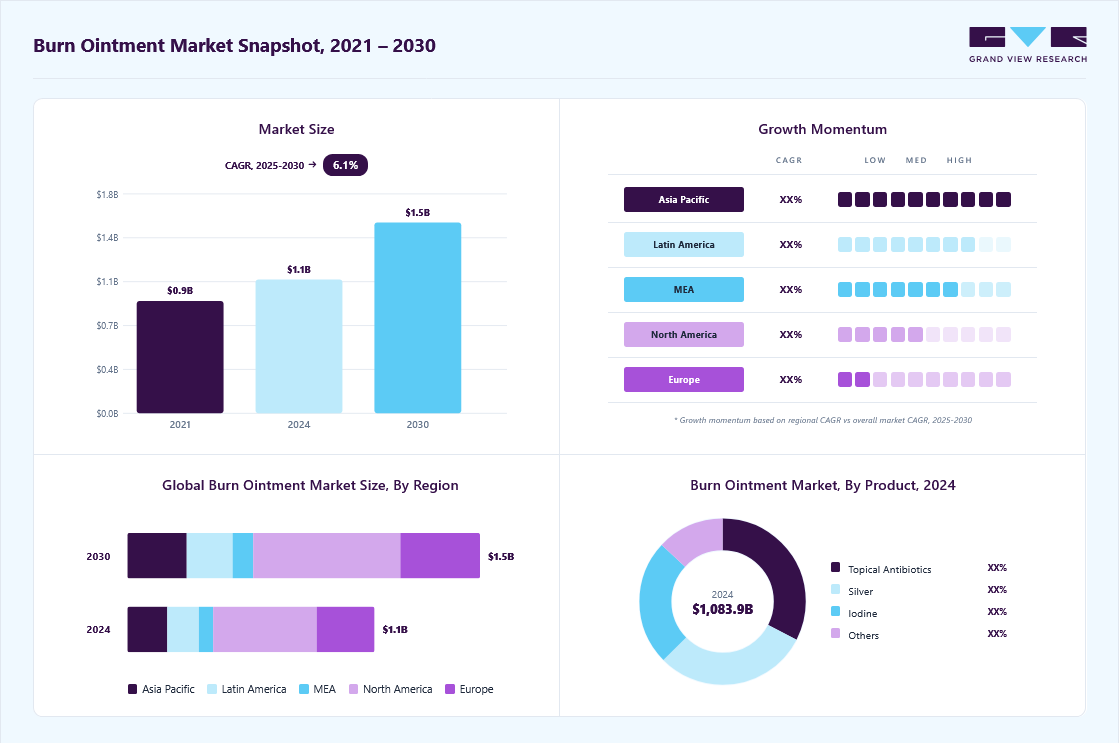Click the Europe legend swatch below region chart

(450, 689)
